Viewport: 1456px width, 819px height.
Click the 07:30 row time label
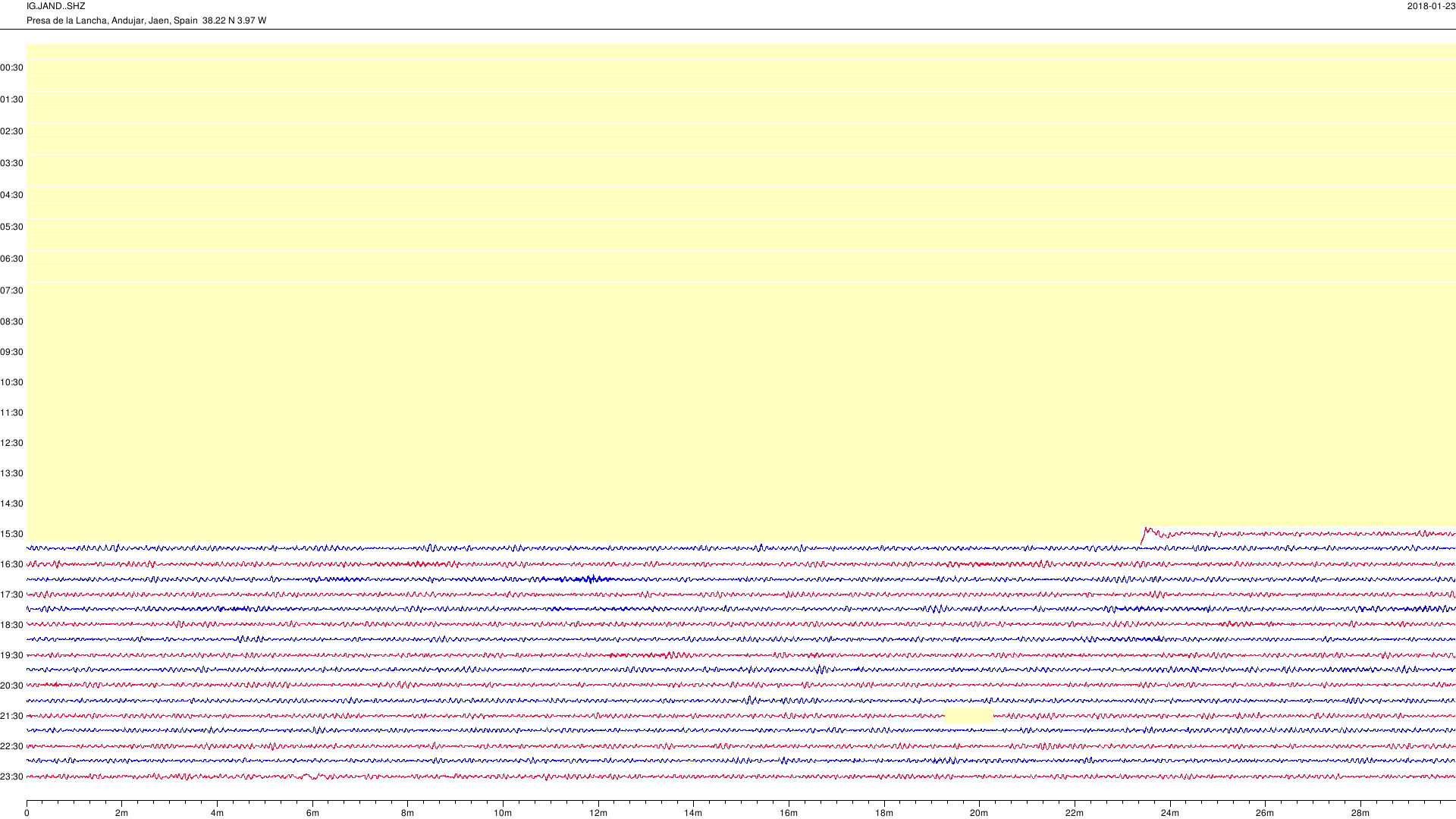coord(11,290)
